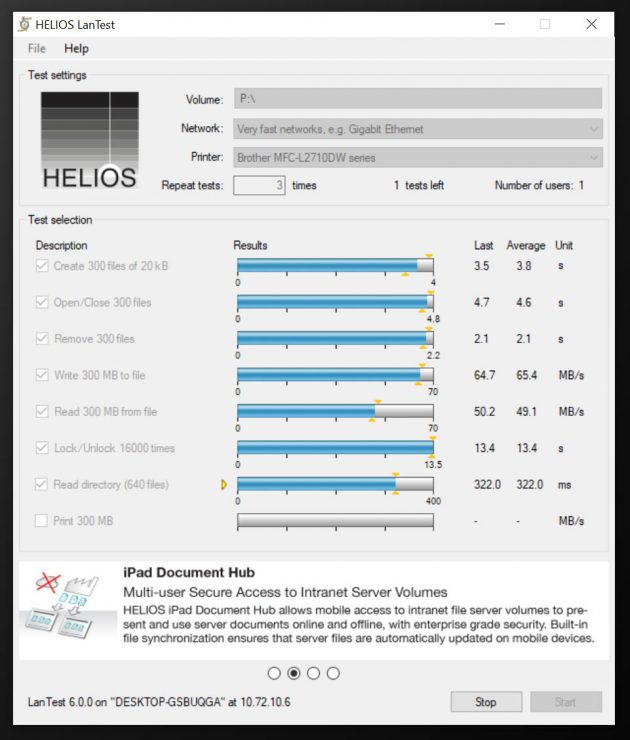This screenshot has height=740, width=630.
Task: Click the Last column header
Action: pyautogui.click(x=484, y=245)
